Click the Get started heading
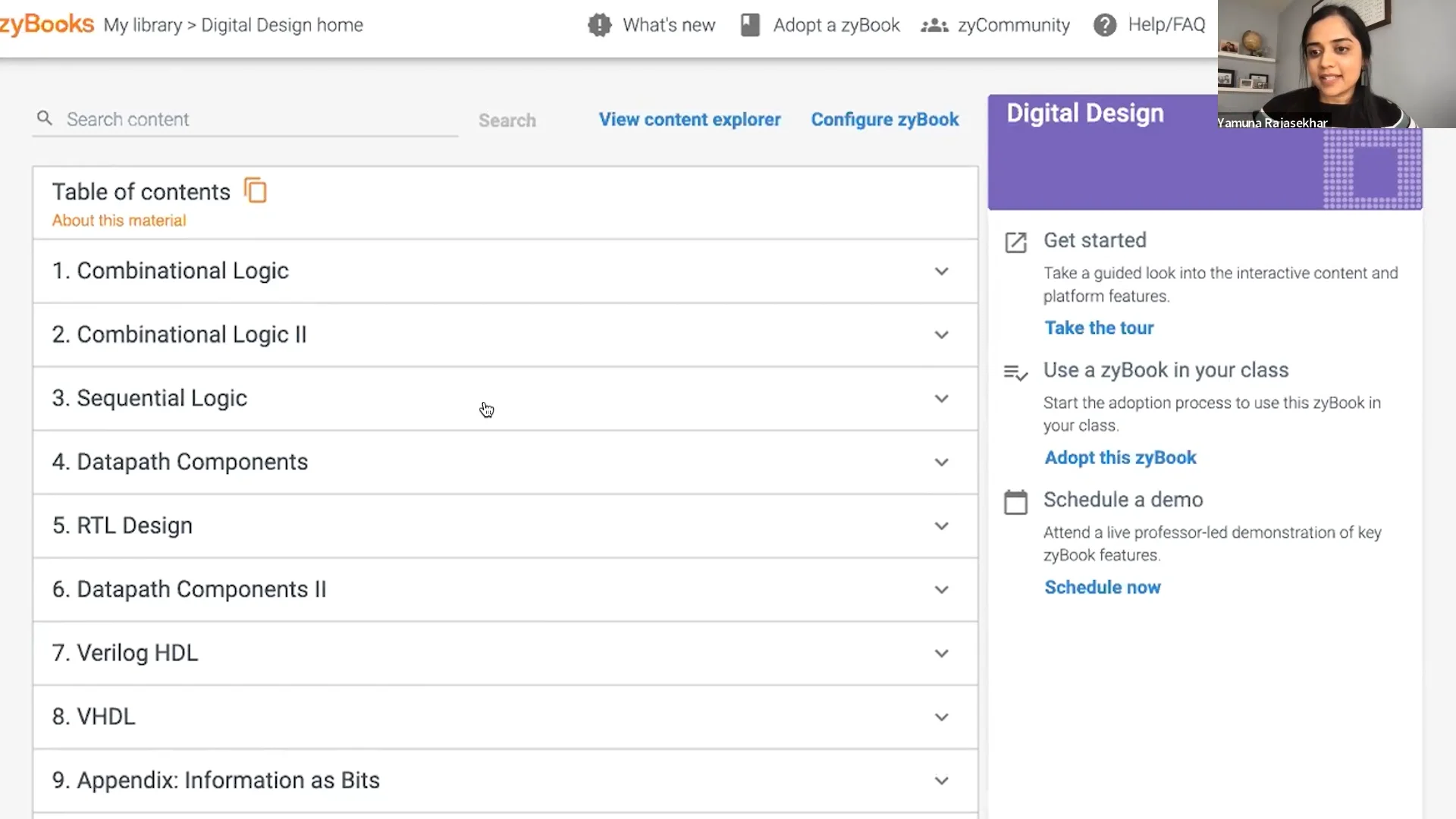This screenshot has width=1456, height=819. [x=1095, y=240]
